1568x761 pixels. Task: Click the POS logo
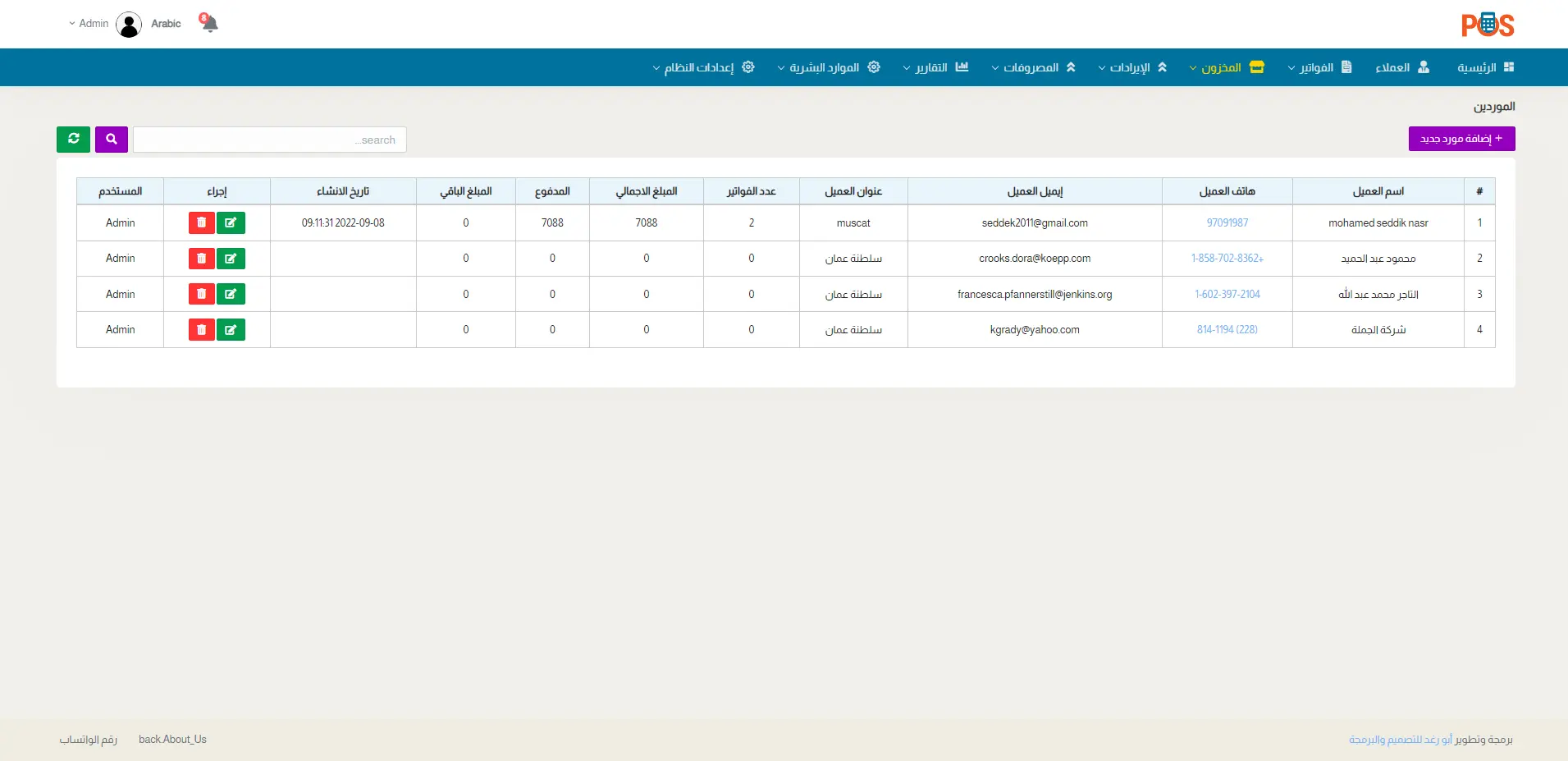click(x=1487, y=25)
